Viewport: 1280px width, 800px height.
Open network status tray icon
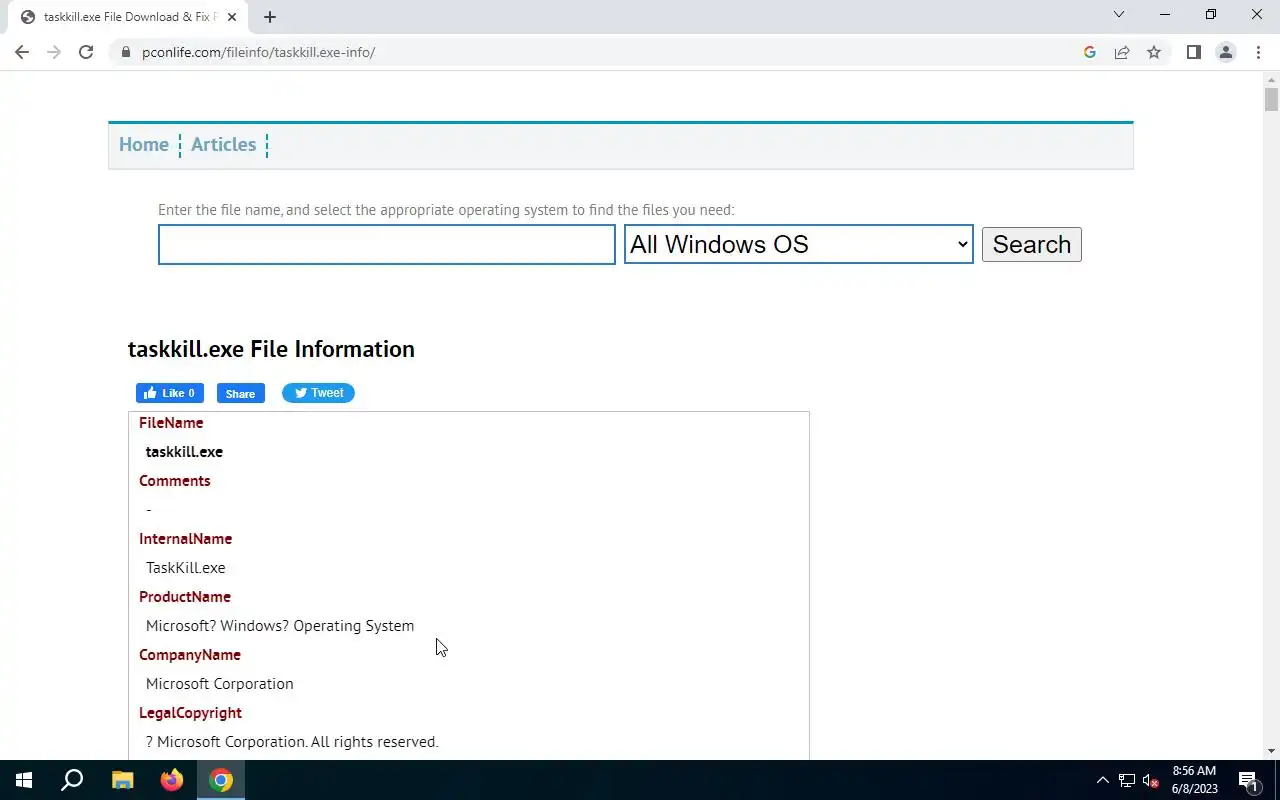point(1127,780)
